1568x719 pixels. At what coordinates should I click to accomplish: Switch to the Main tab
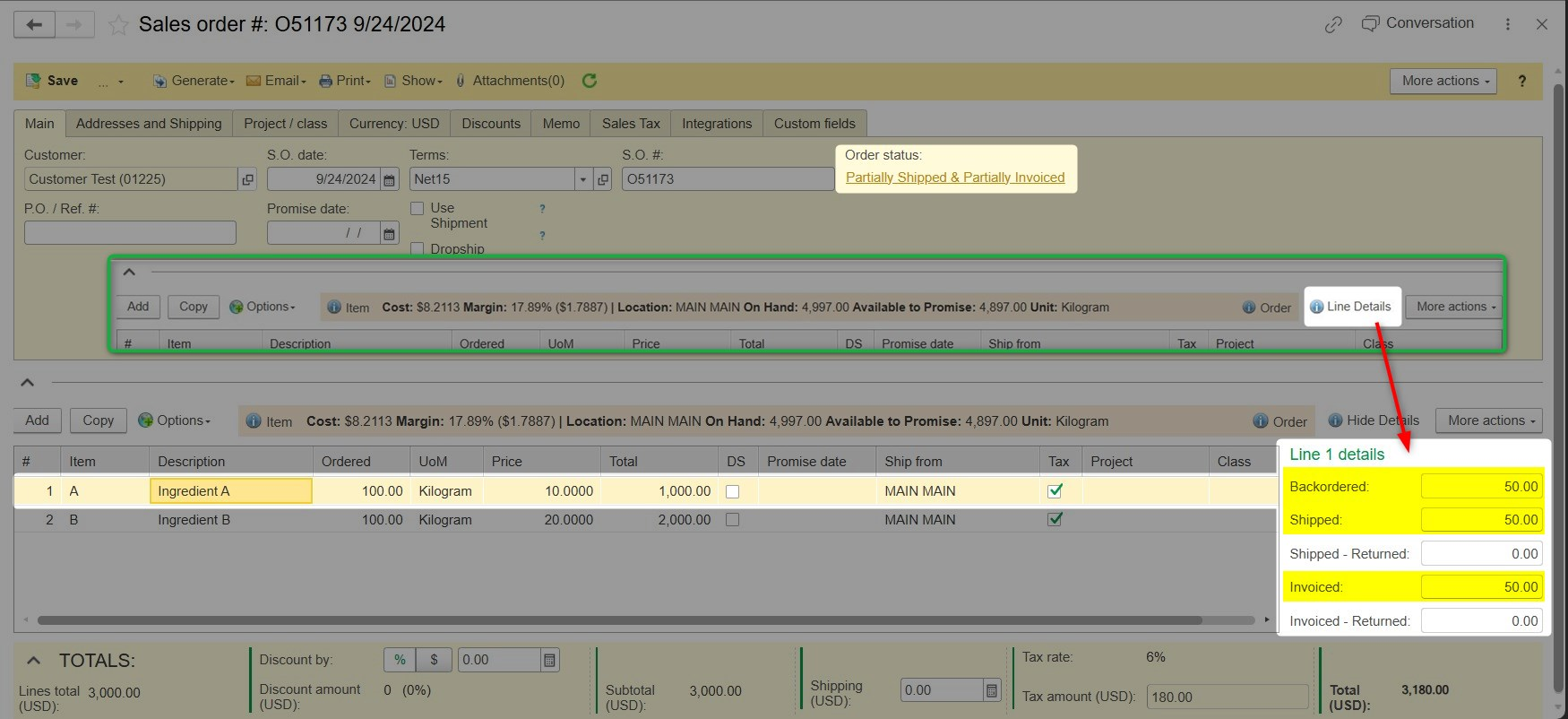[x=39, y=124]
